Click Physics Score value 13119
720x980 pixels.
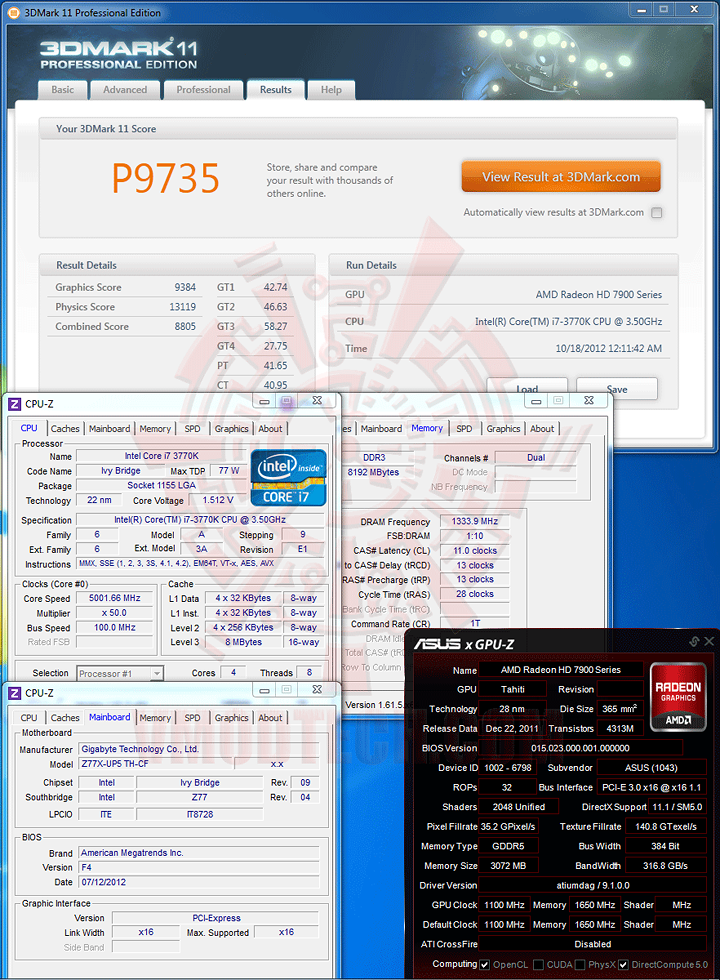[x=182, y=307]
